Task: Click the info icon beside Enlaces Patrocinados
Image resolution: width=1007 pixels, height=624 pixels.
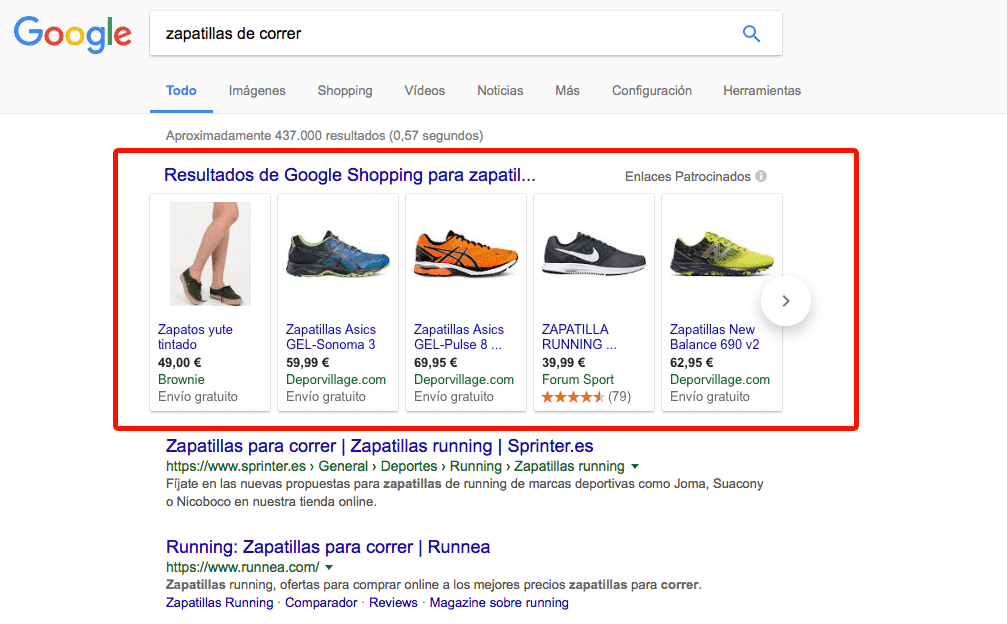Action: [x=762, y=175]
